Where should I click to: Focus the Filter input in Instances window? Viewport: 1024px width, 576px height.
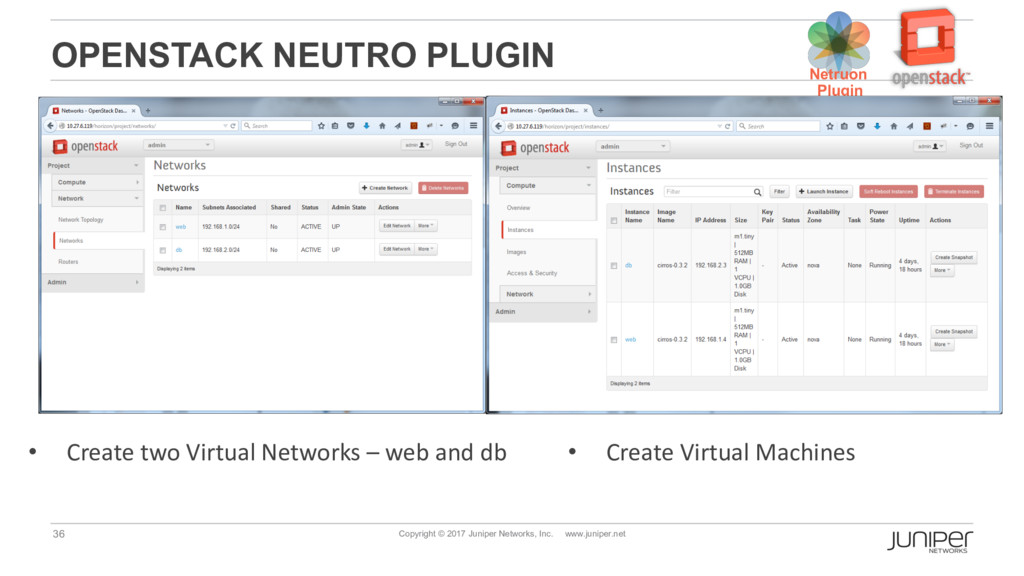[x=709, y=192]
